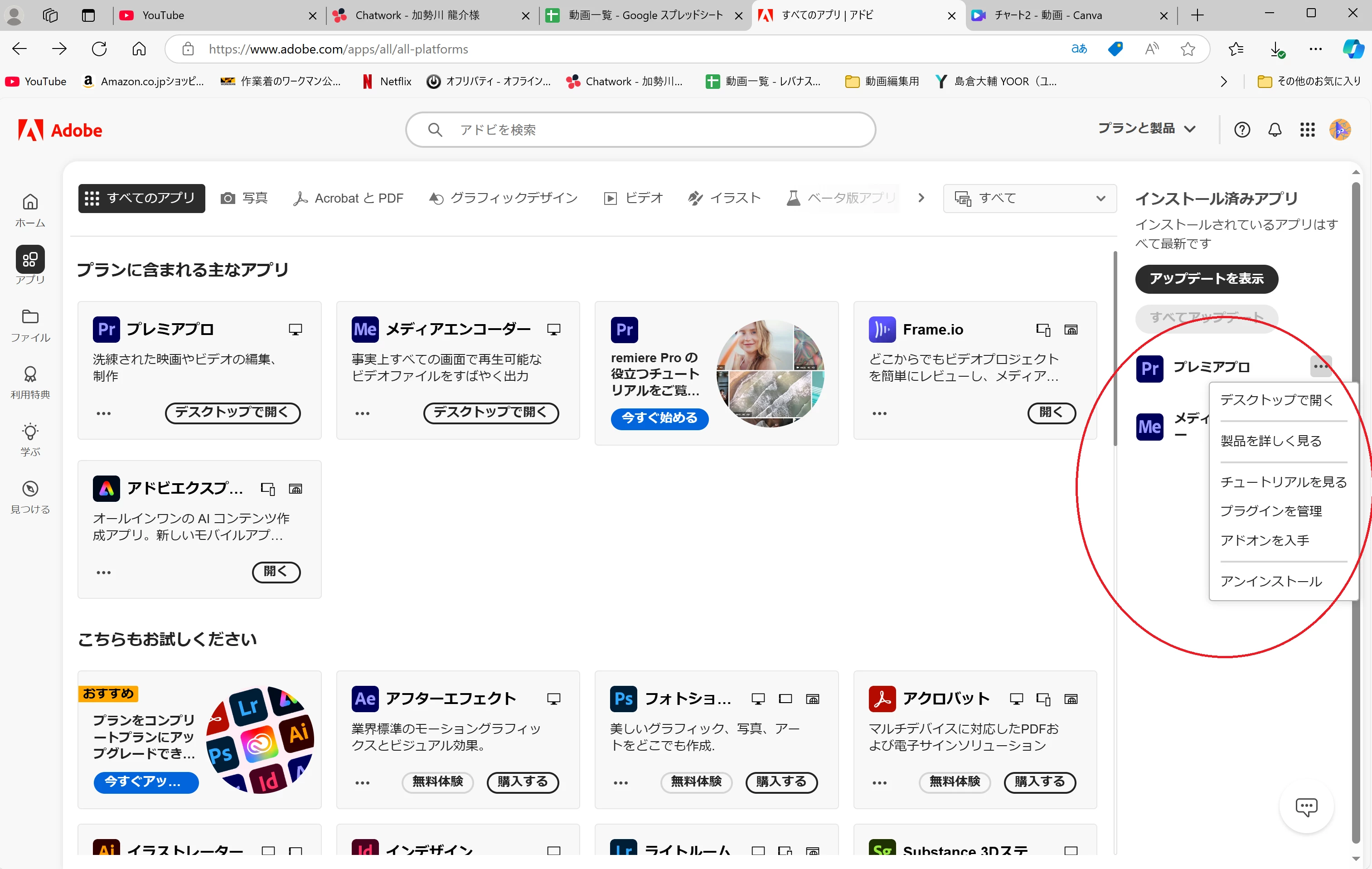The image size is (1372, 869).
Task: Open the chat support bubble icon
Action: coord(1306,806)
